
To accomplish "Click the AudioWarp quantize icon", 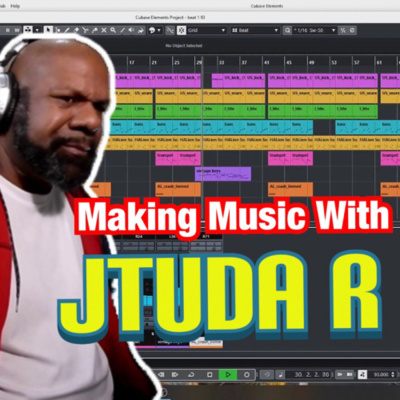I will [352, 30].
